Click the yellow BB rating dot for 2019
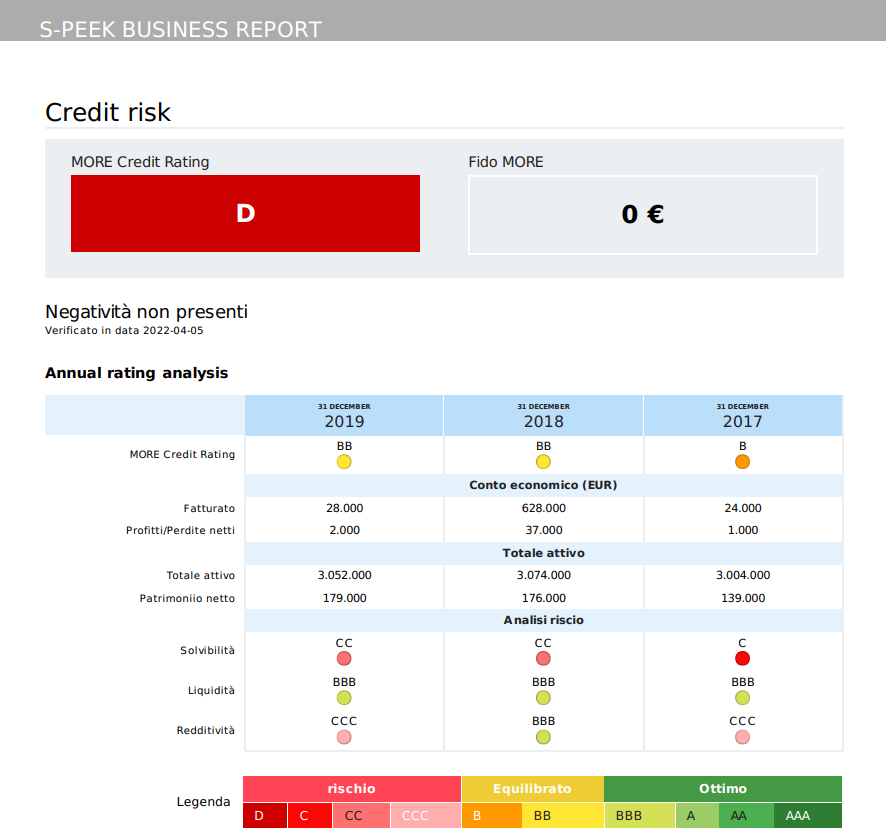Viewport: 886px width, 828px height. (344, 462)
